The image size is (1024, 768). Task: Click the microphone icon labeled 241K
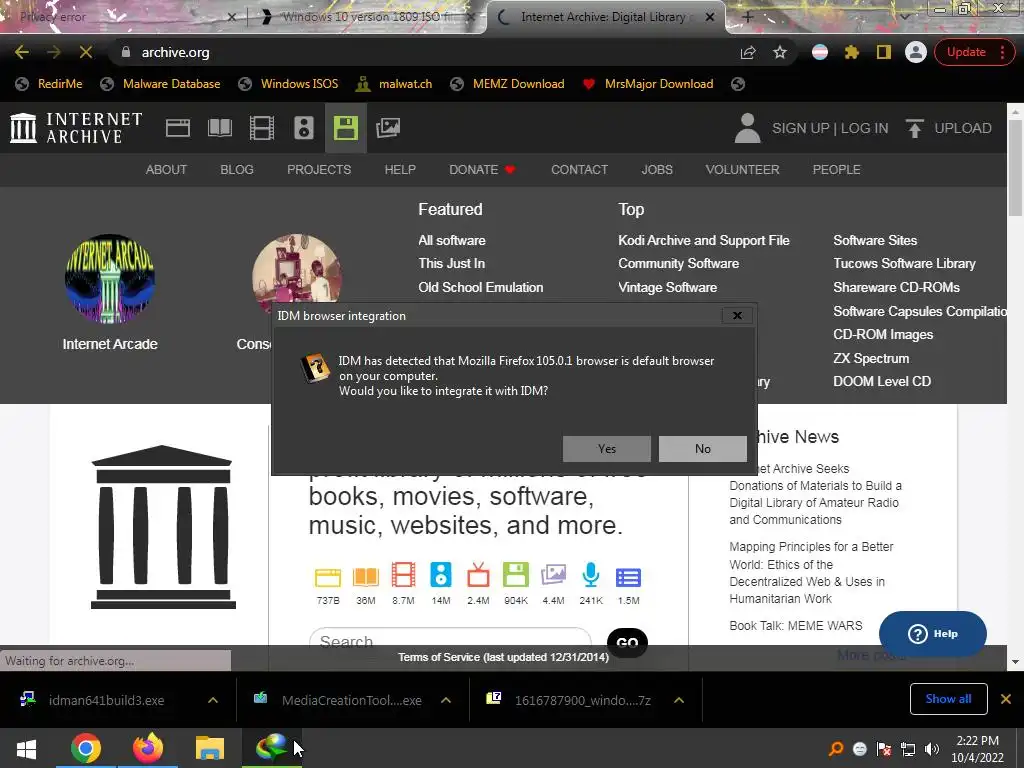pyautogui.click(x=591, y=575)
